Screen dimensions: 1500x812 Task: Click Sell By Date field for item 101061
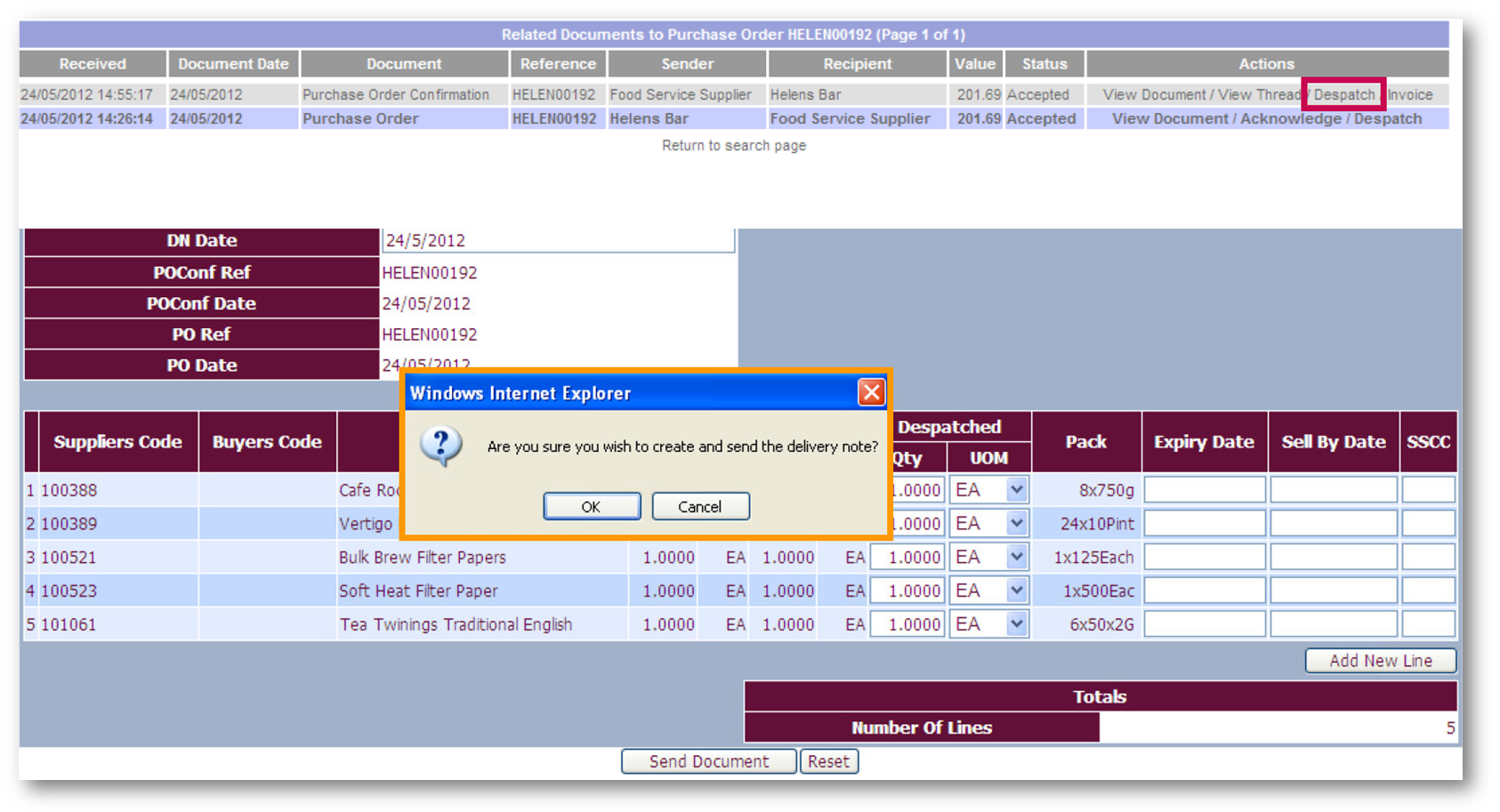point(1334,624)
